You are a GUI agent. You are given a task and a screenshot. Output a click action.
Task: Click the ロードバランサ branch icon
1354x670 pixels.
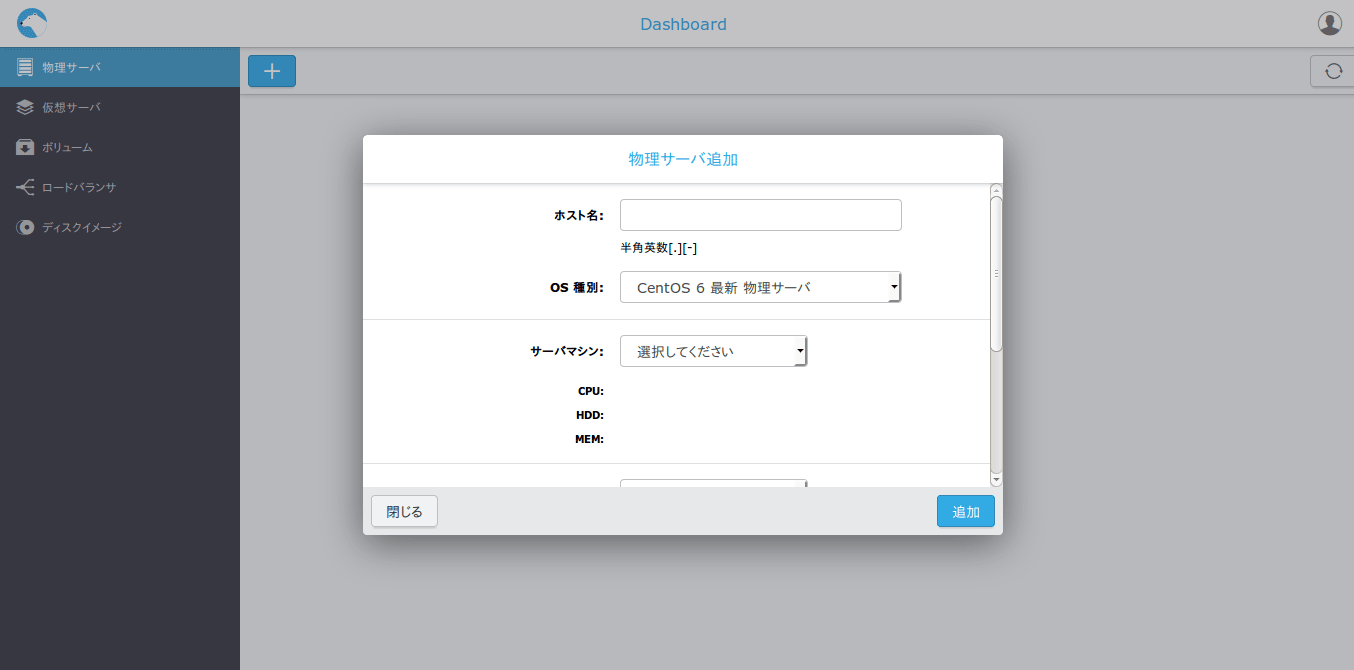tap(25, 187)
